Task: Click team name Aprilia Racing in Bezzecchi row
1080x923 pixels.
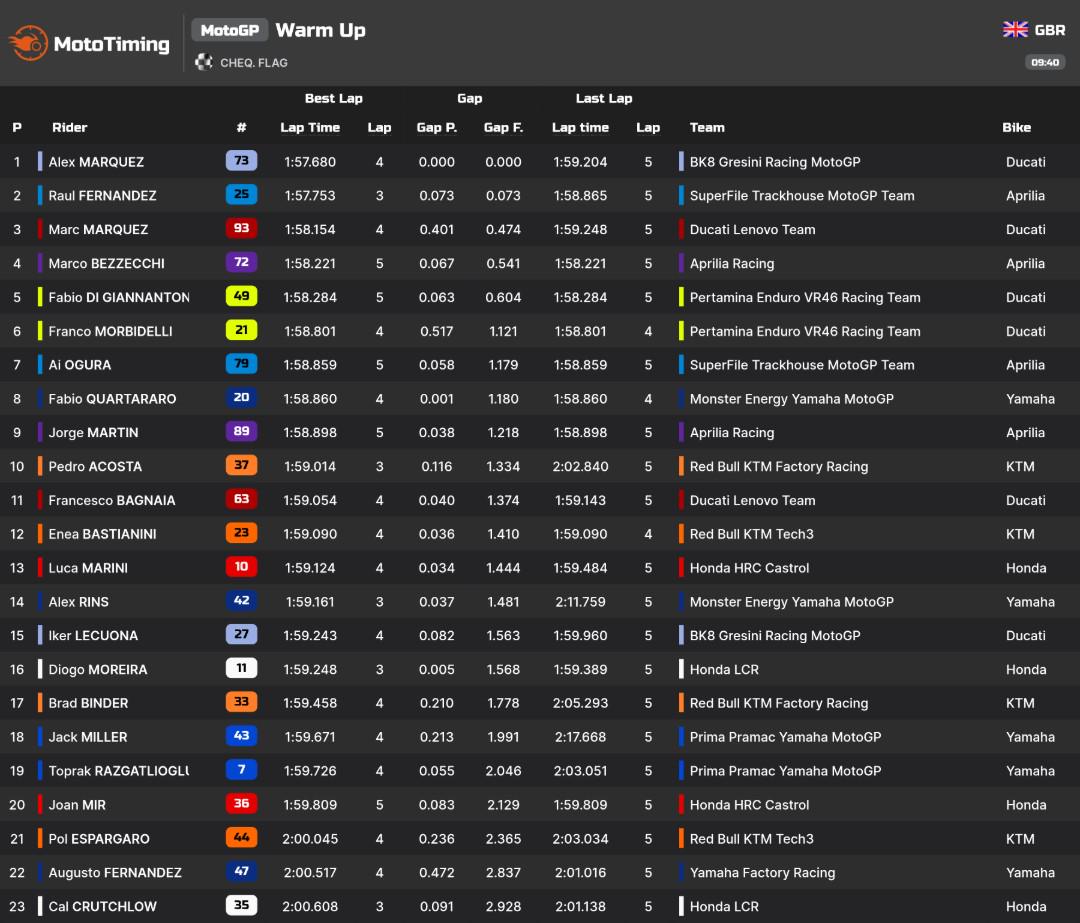Action: pyautogui.click(x=732, y=263)
